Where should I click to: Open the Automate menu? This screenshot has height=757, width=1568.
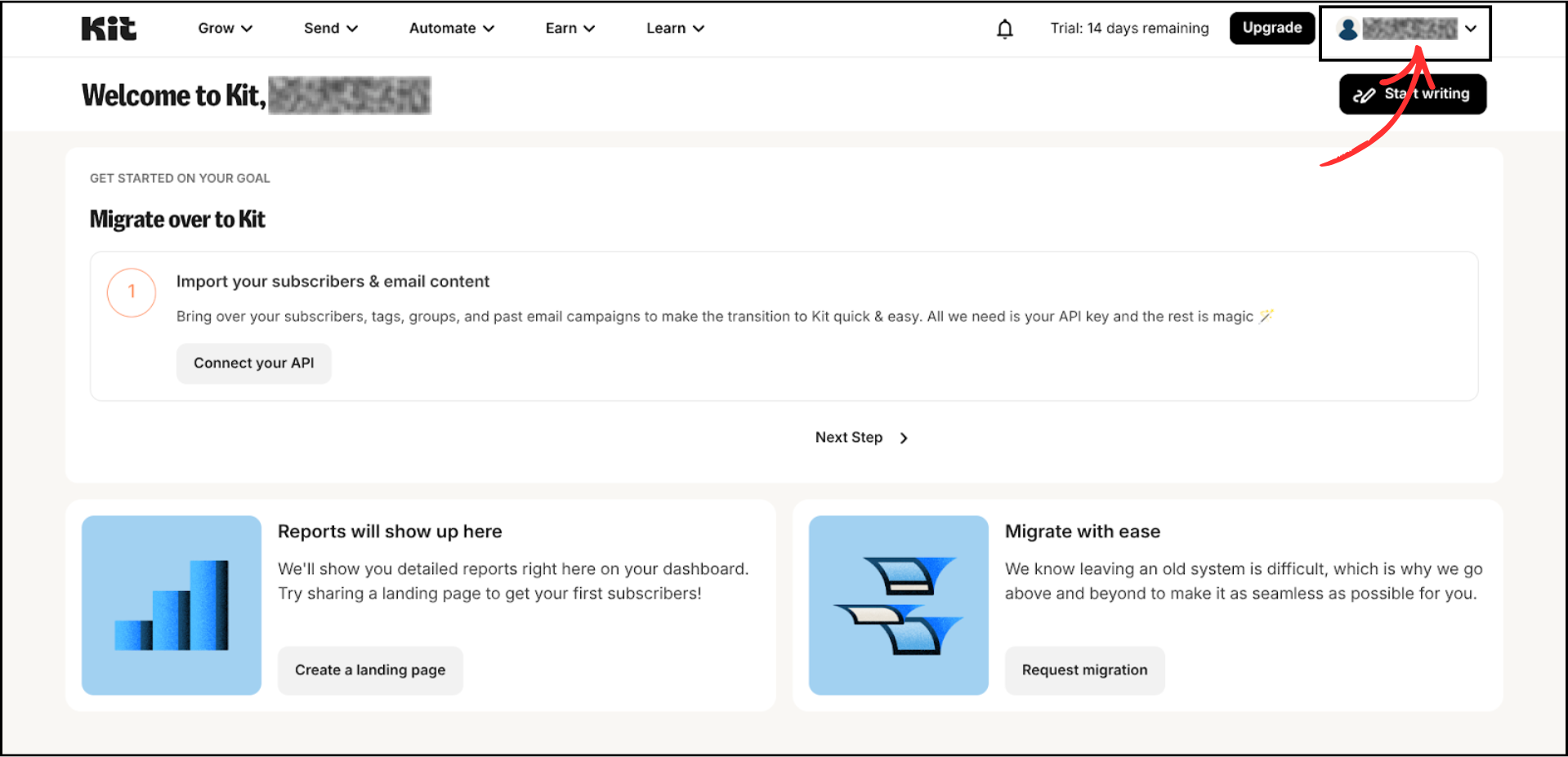coord(450,28)
